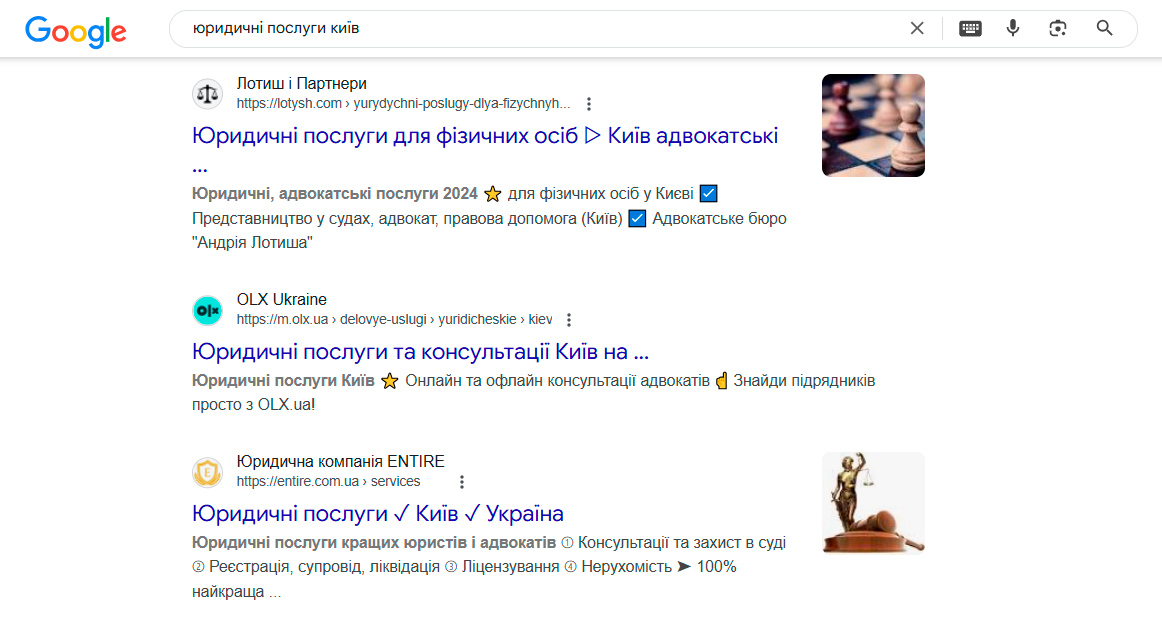The height and width of the screenshot is (619, 1162).
Task: Open result Юридичні послуги ✓ Київ ✓ Україна
Action: (x=378, y=513)
